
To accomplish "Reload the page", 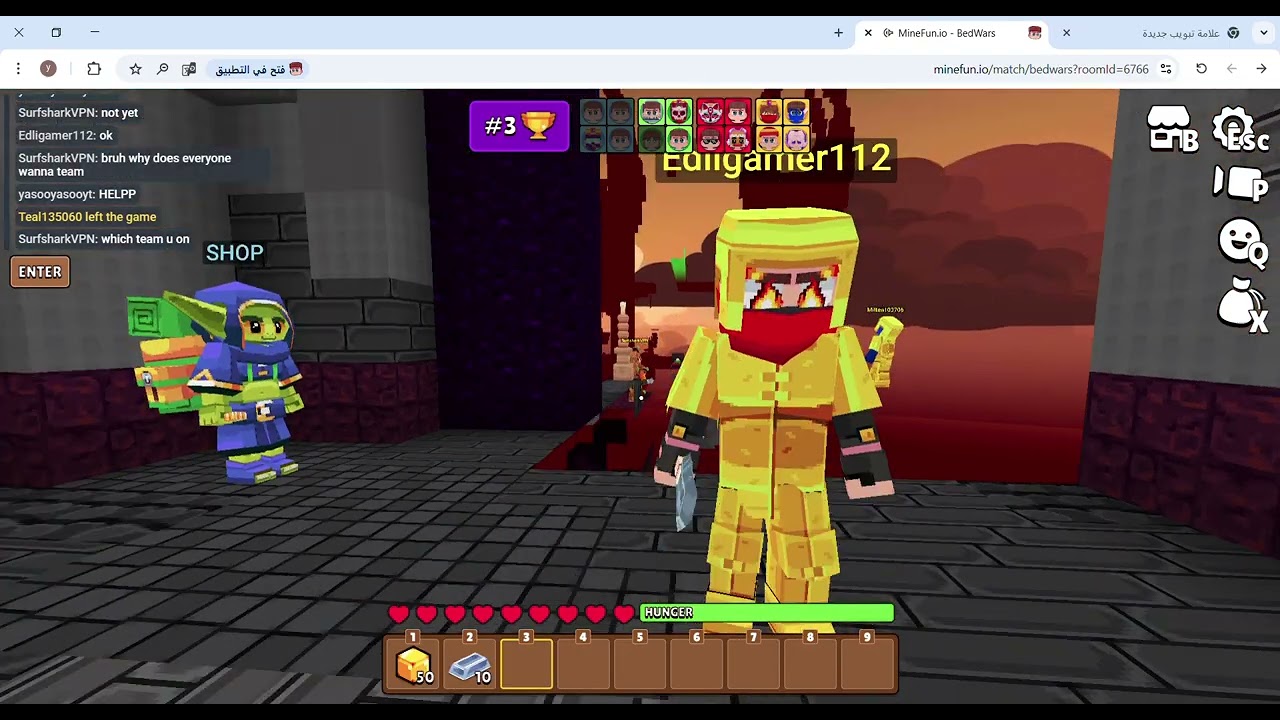I will [1201, 69].
